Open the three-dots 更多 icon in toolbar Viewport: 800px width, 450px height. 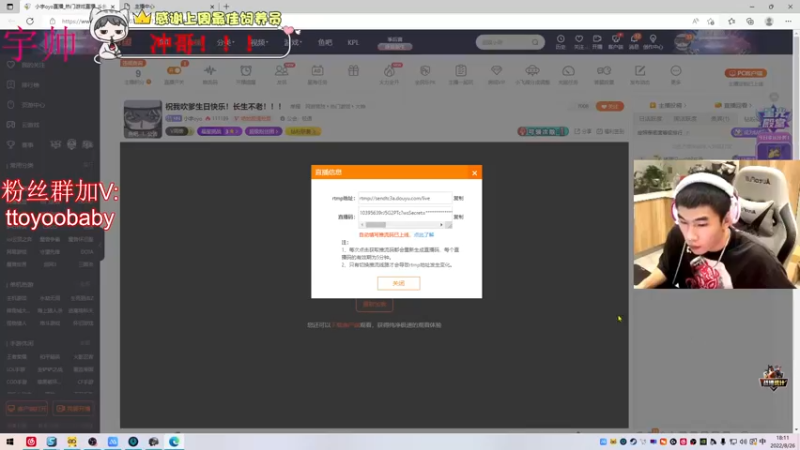click(x=676, y=70)
